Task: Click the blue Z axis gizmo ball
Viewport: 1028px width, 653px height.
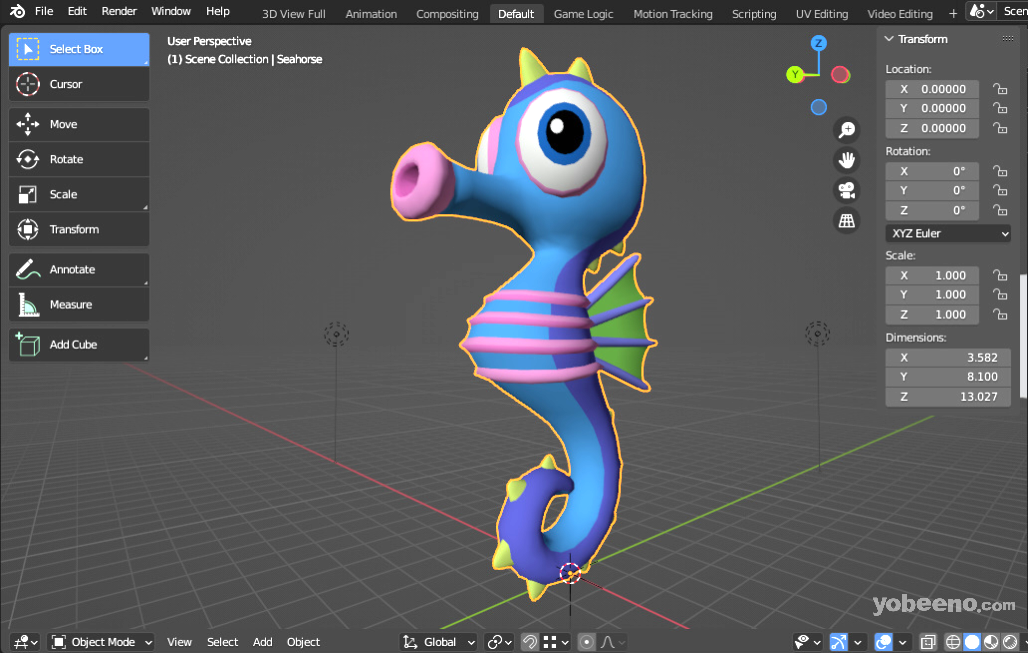Action: point(818,43)
